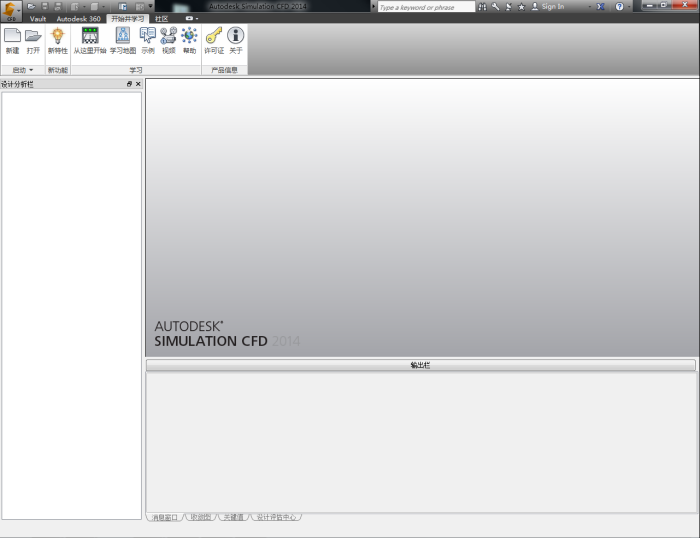700x538 pixels.
Task: Expand the search box arrow left of keyword field
Action: [374, 7]
